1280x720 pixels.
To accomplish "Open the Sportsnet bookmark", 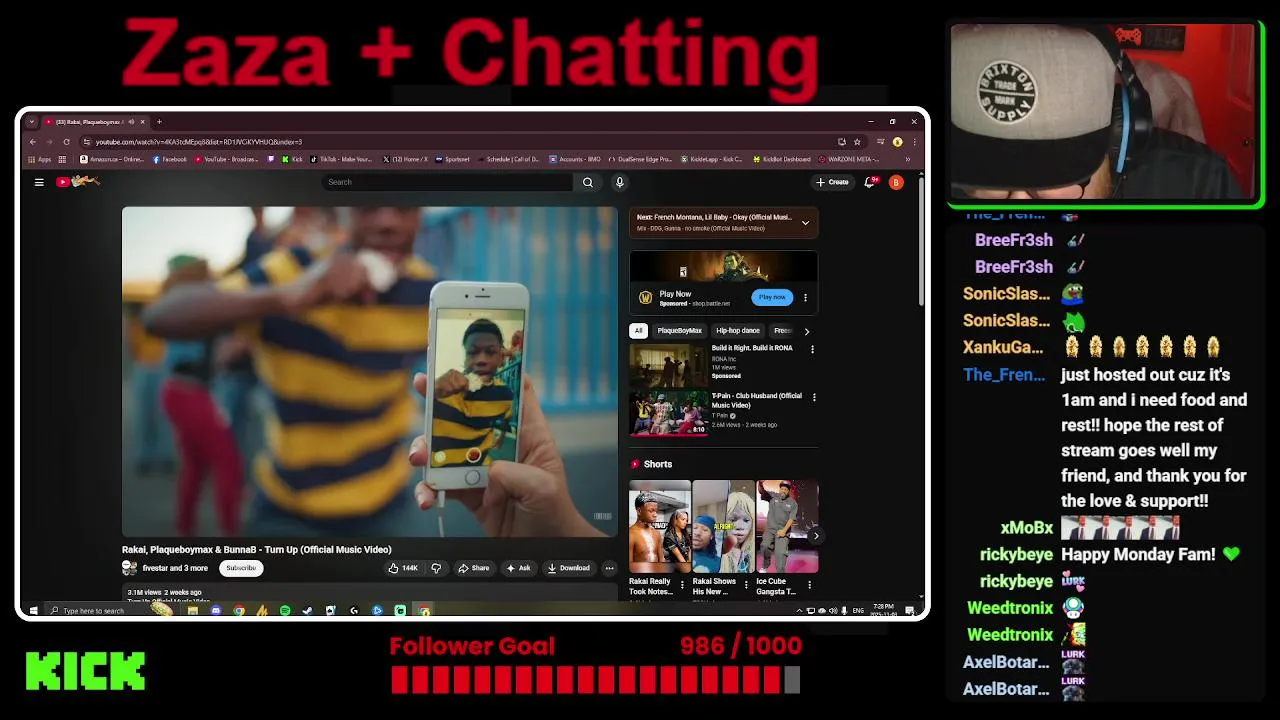I will (x=452, y=159).
